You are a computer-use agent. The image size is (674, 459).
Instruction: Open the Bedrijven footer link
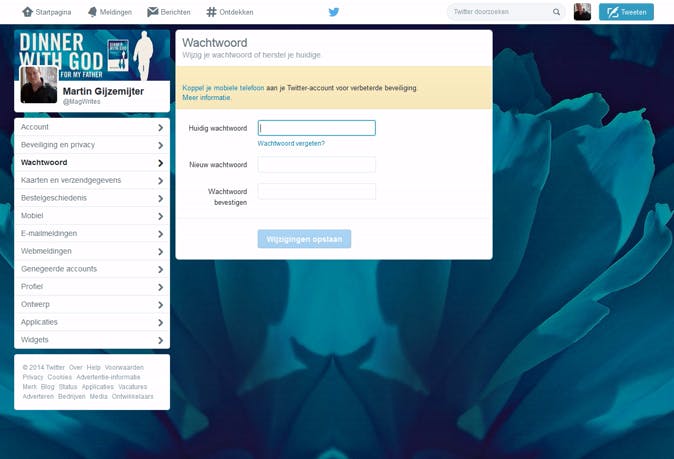click(71, 396)
